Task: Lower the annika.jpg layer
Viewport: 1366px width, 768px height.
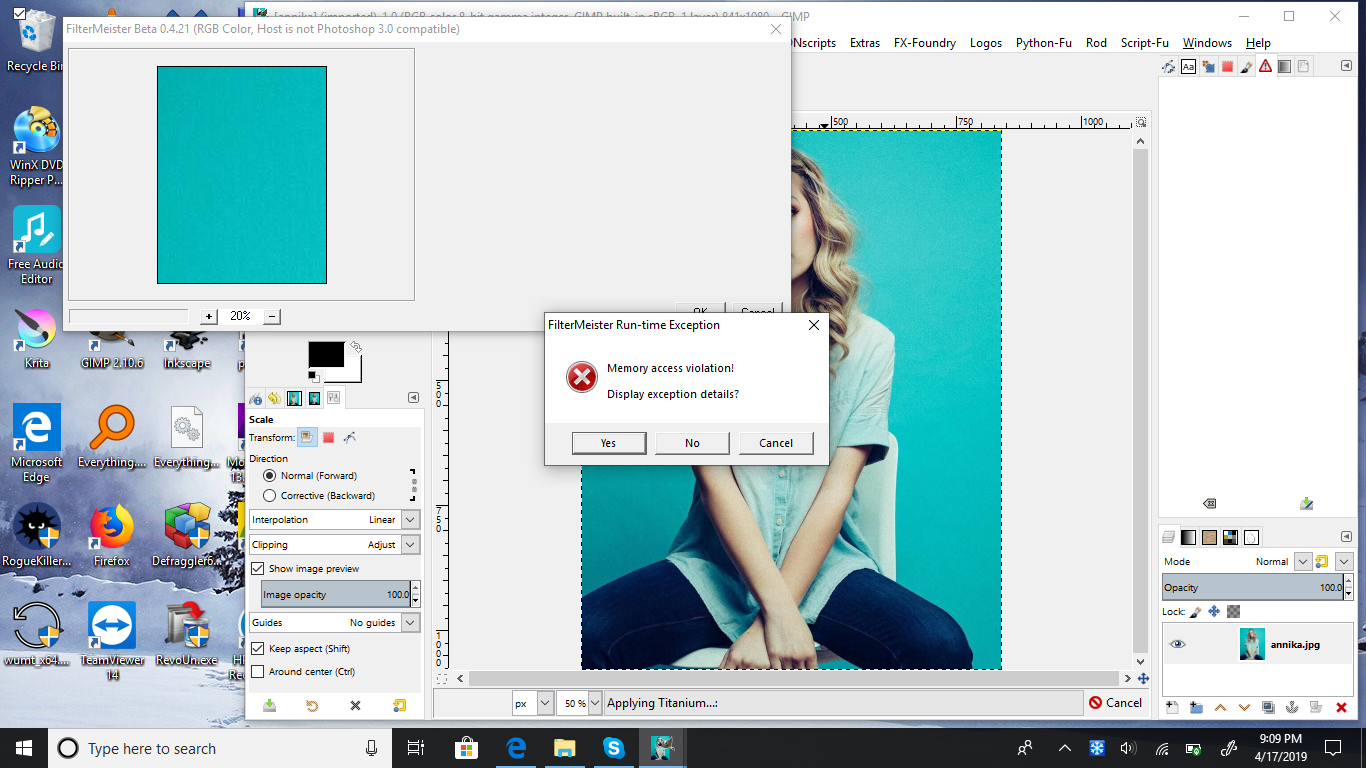Action: [1244, 708]
